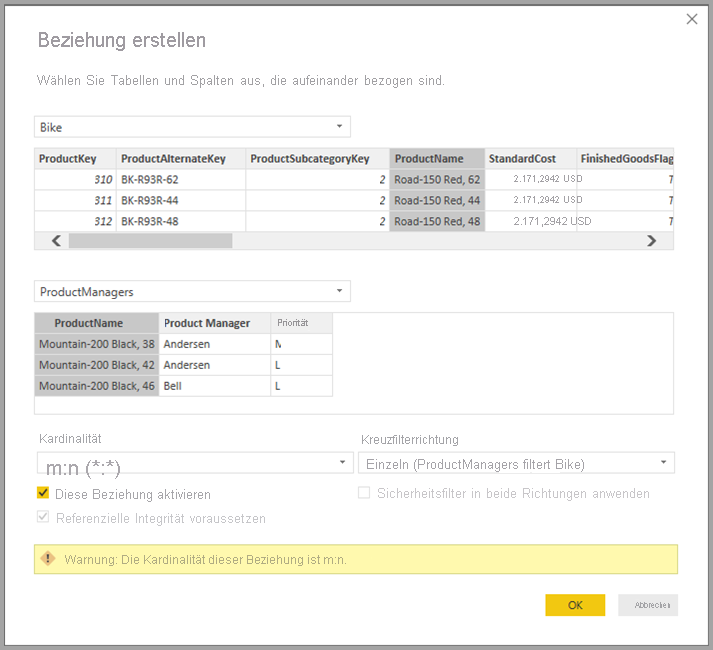Viewport: 713px width, 650px height.
Task: Click cell Road-150 Red, 62
Action: point(437,180)
